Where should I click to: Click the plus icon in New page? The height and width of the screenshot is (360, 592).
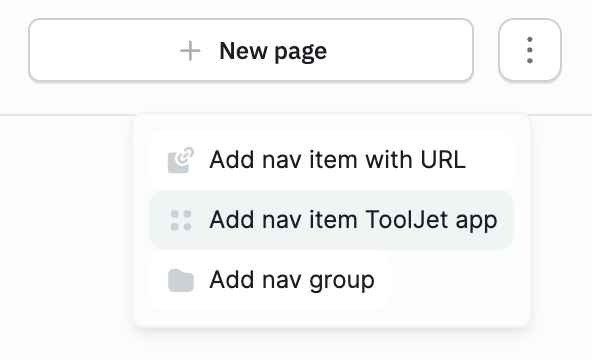tap(190, 51)
